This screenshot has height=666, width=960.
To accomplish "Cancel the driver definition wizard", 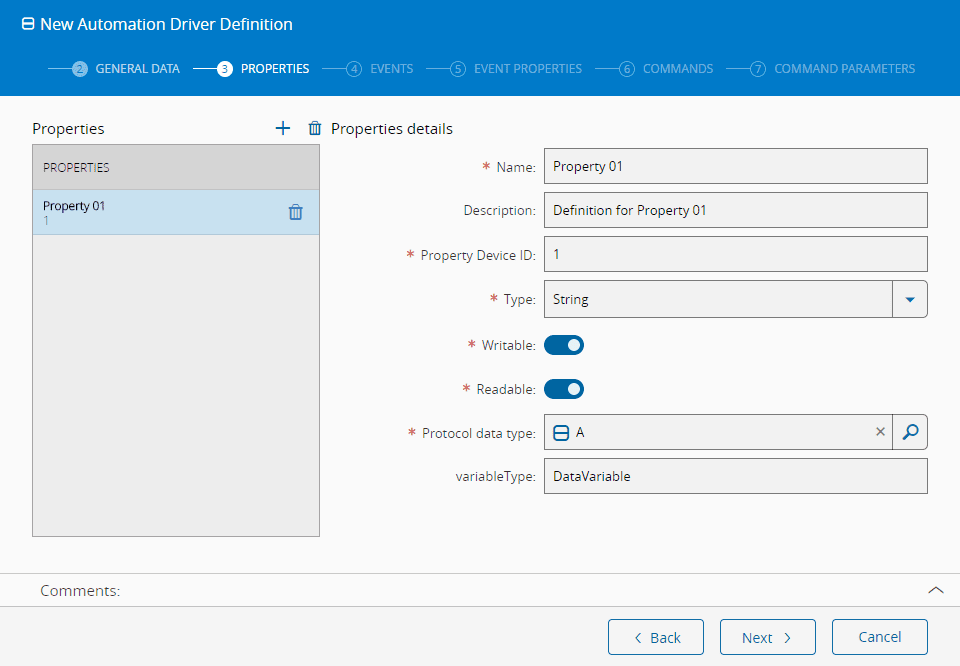I will click(879, 637).
